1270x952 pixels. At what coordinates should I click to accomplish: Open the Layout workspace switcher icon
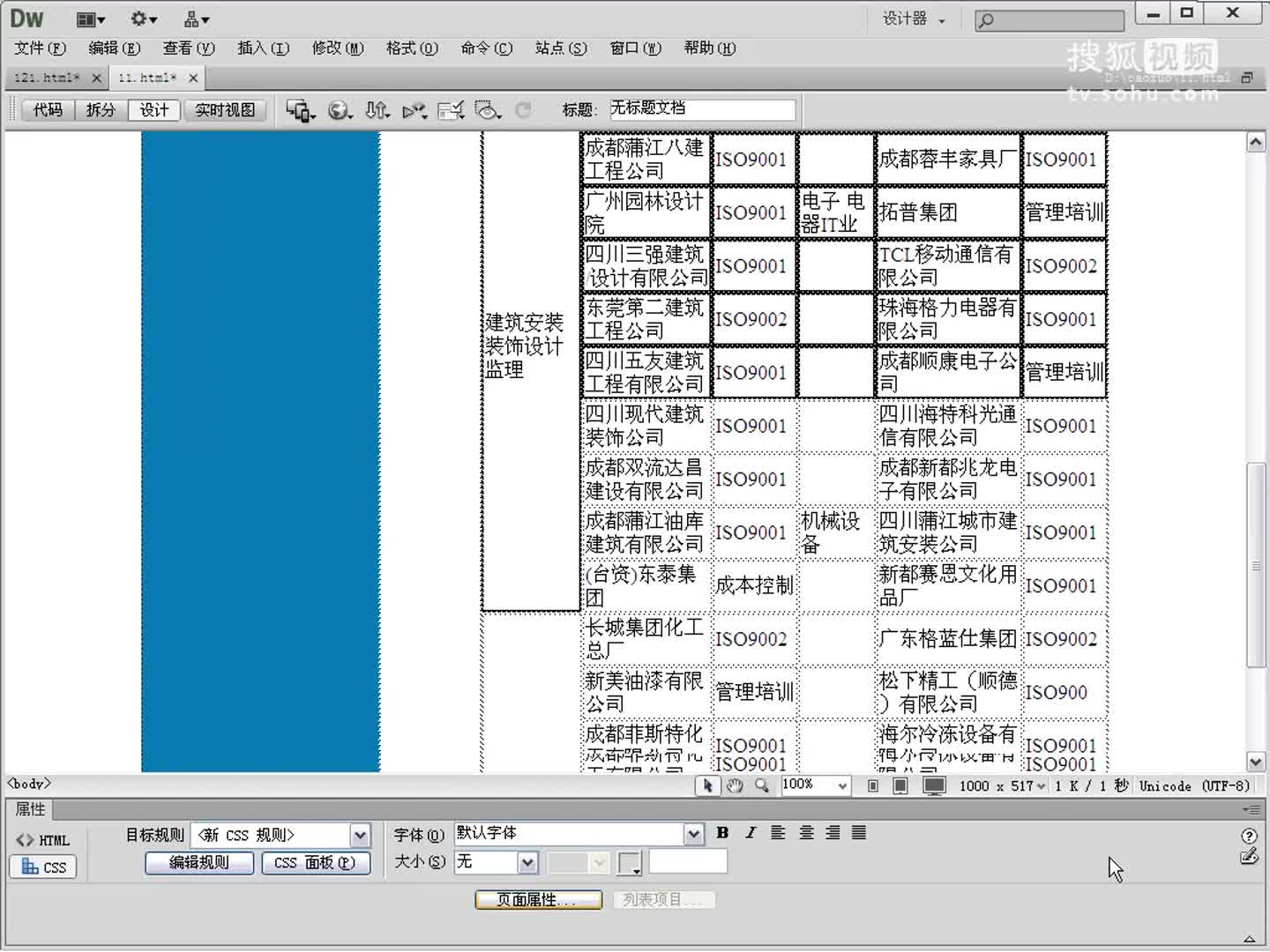pos(90,19)
